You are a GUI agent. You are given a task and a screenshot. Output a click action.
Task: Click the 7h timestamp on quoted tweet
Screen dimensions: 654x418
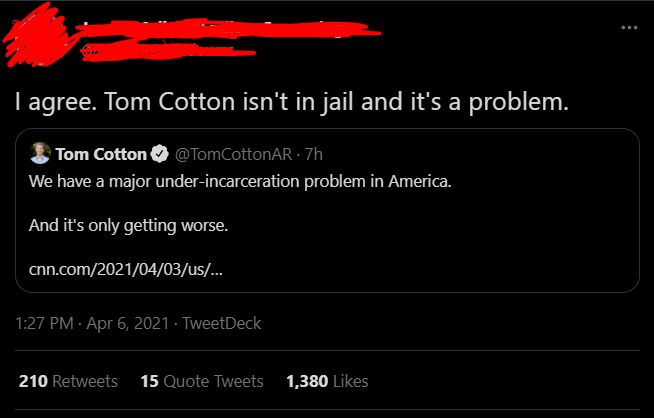click(x=312, y=154)
